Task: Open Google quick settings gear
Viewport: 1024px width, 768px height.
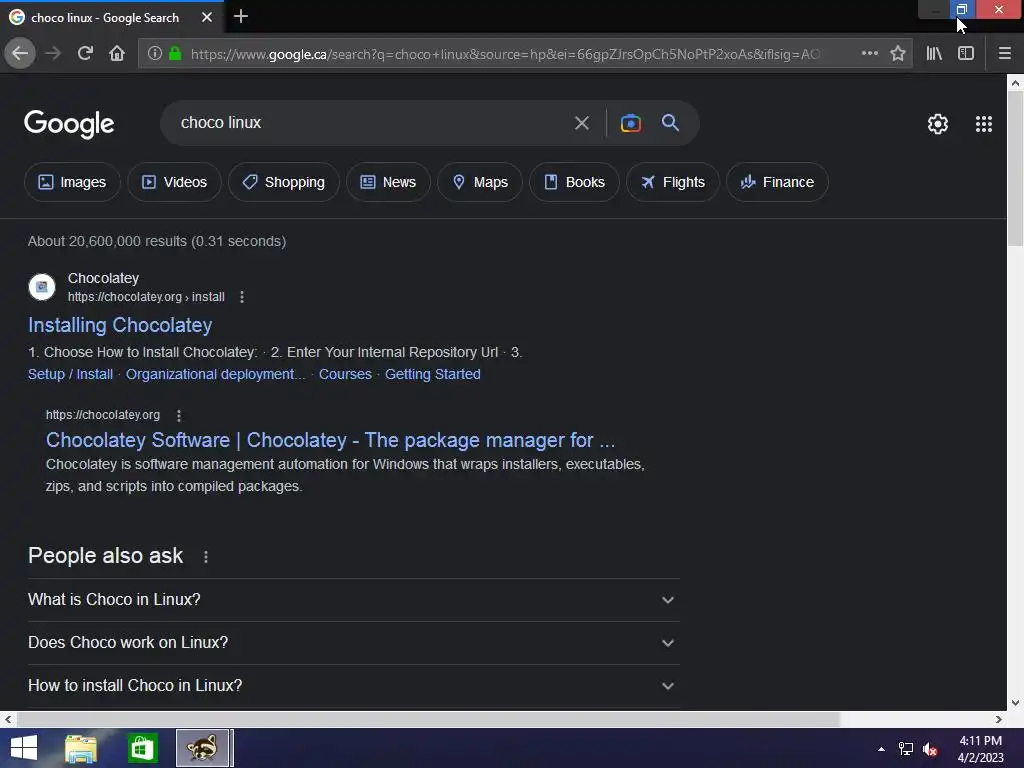Action: (938, 124)
